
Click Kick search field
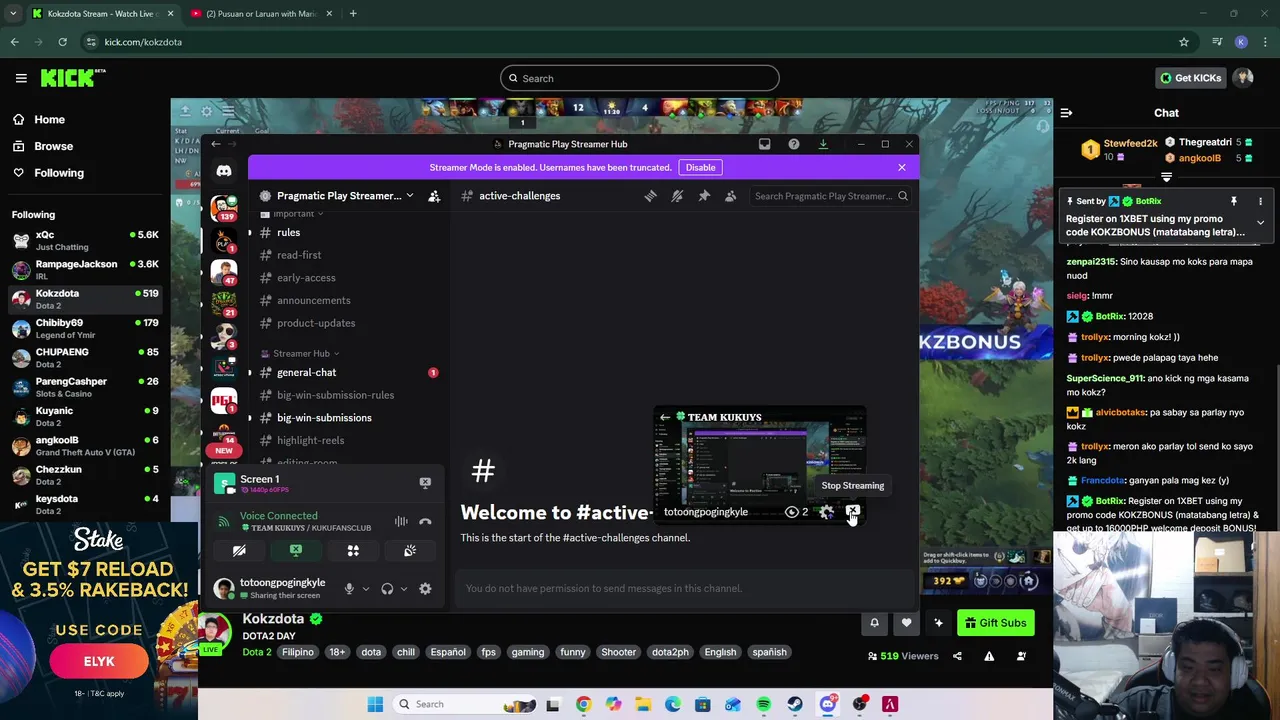[640, 78]
